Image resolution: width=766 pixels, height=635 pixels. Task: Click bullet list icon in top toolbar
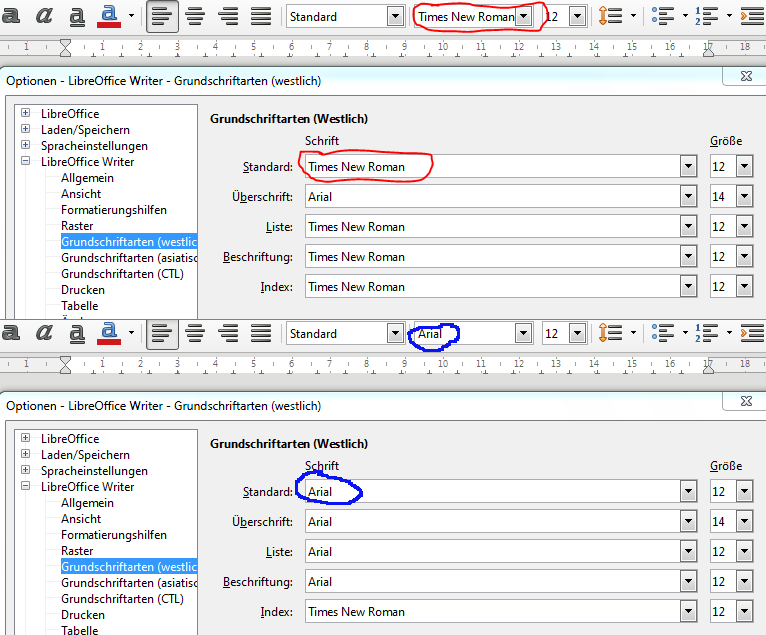tap(662, 17)
